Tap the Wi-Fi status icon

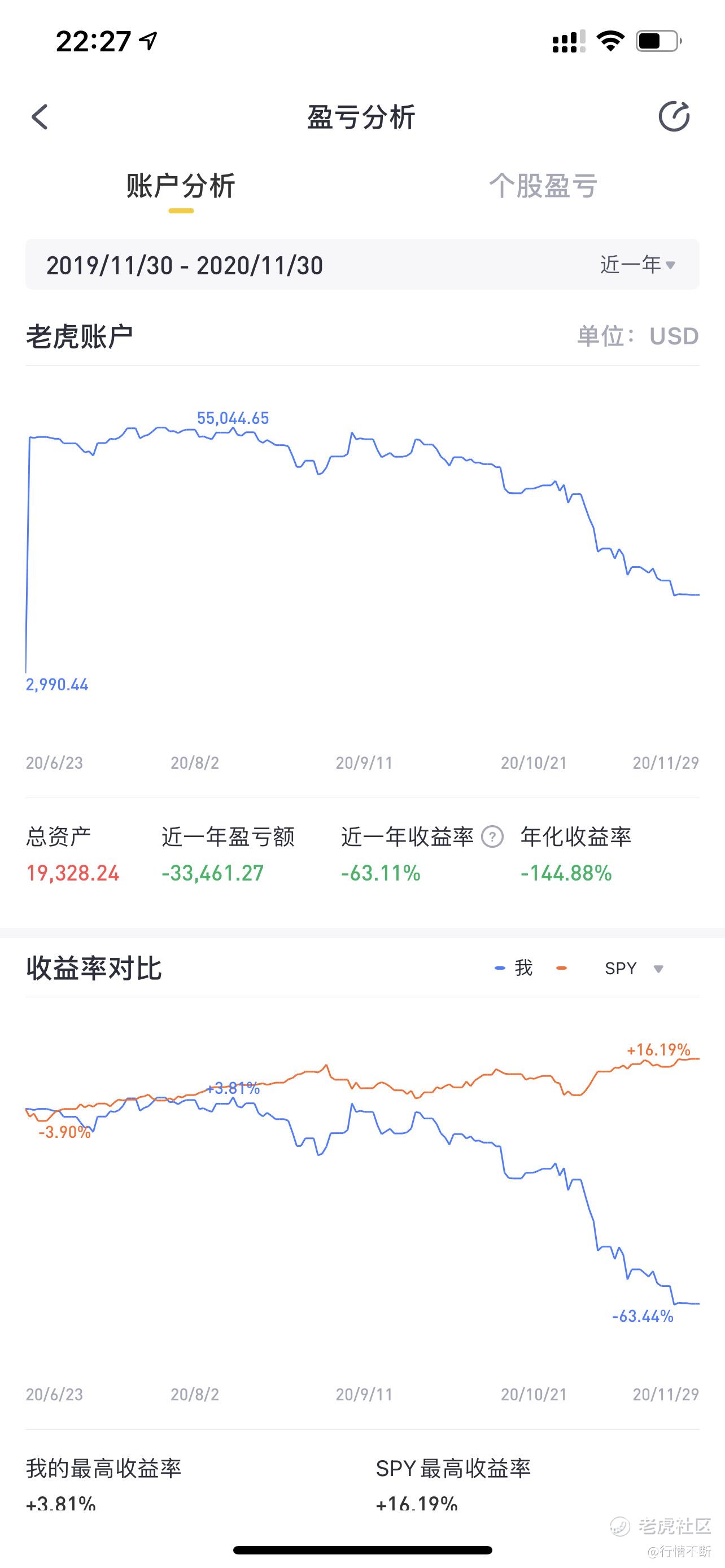point(610,41)
